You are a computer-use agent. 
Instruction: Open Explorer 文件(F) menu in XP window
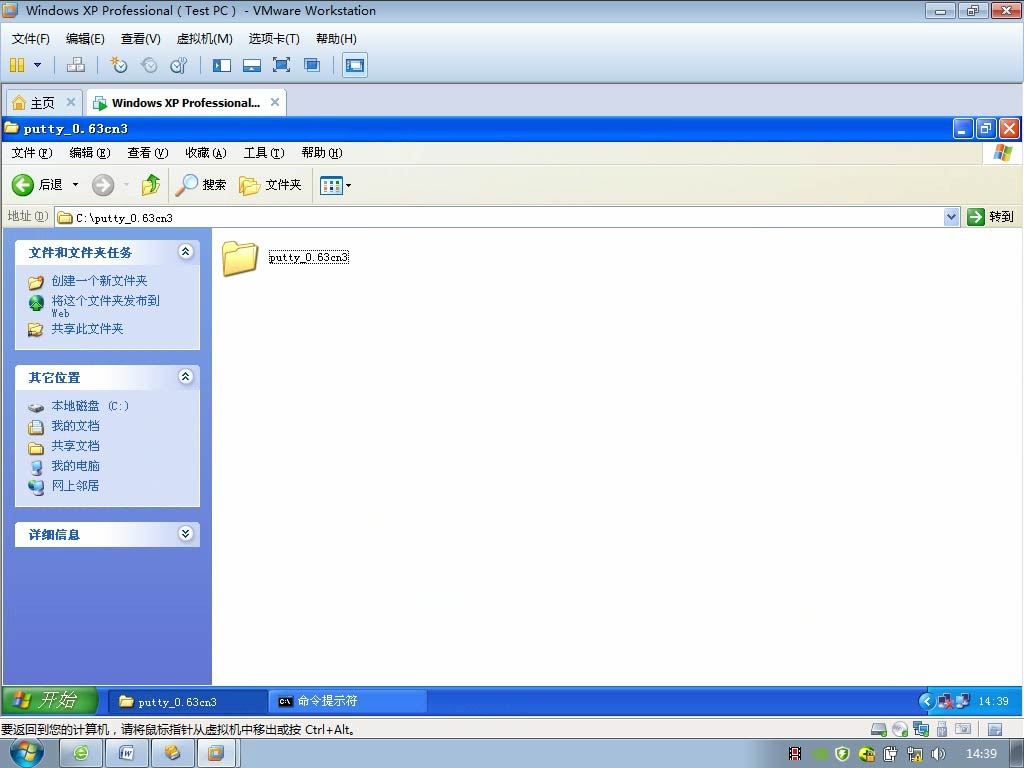31,153
